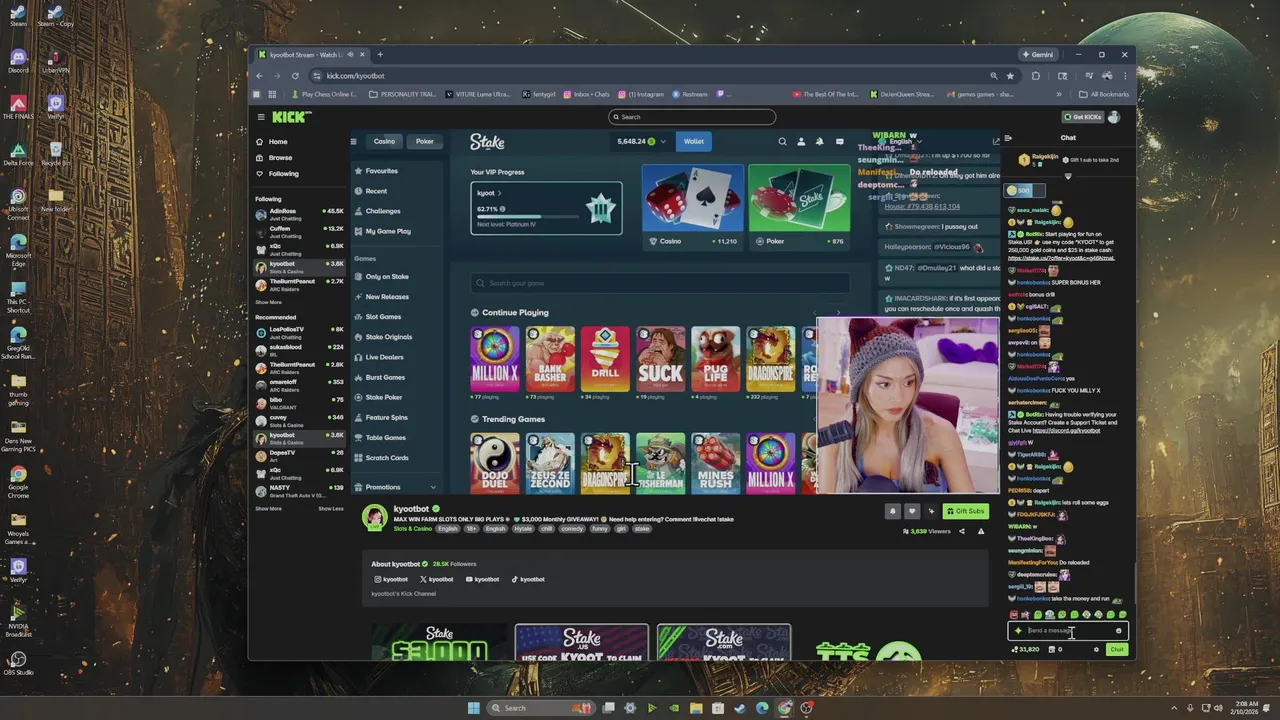Open the Poker promo card
Image resolution: width=1280 pixels, height=720 pixels.
tap(799, 207)
